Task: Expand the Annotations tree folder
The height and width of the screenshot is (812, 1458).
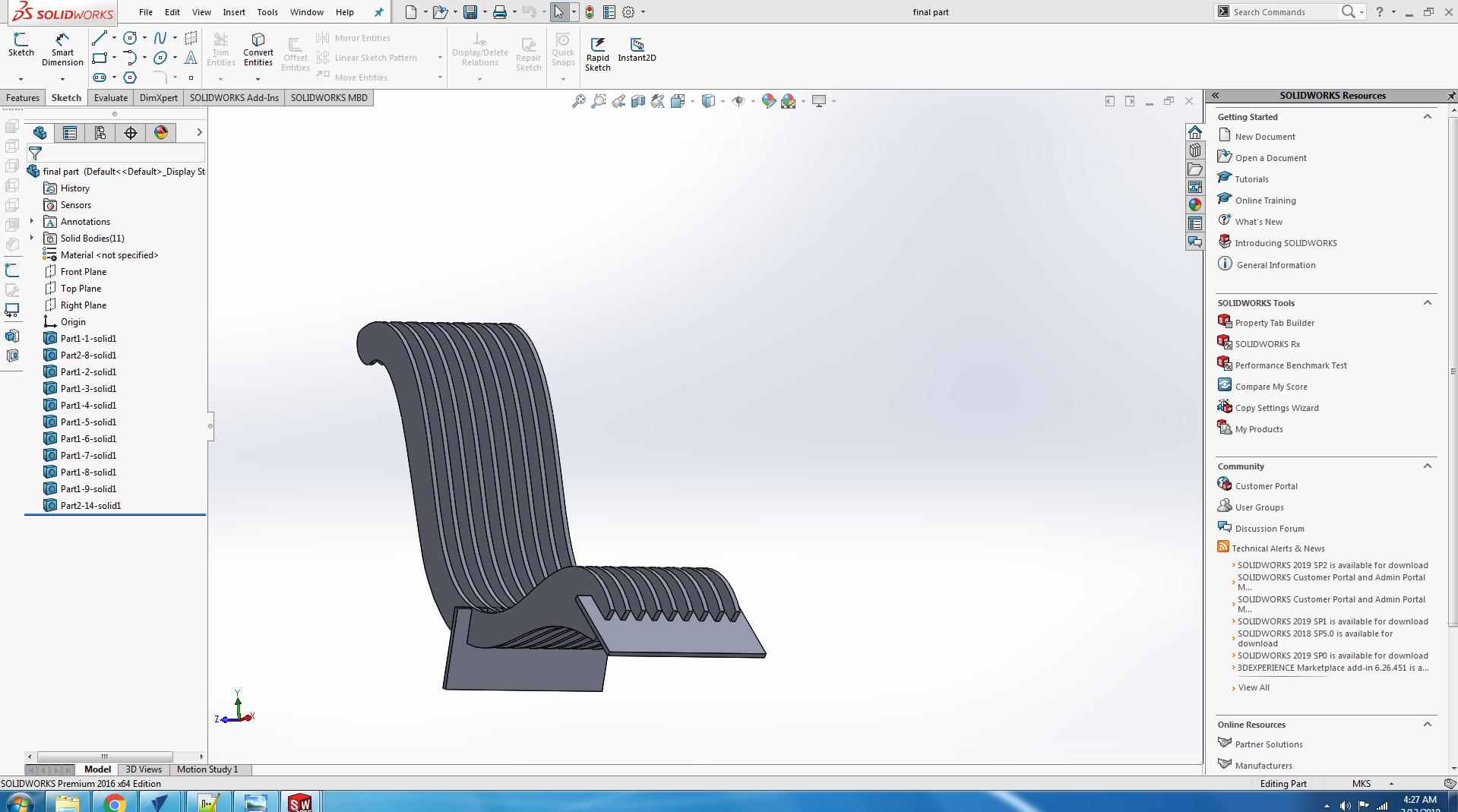Action: point(32,222)
